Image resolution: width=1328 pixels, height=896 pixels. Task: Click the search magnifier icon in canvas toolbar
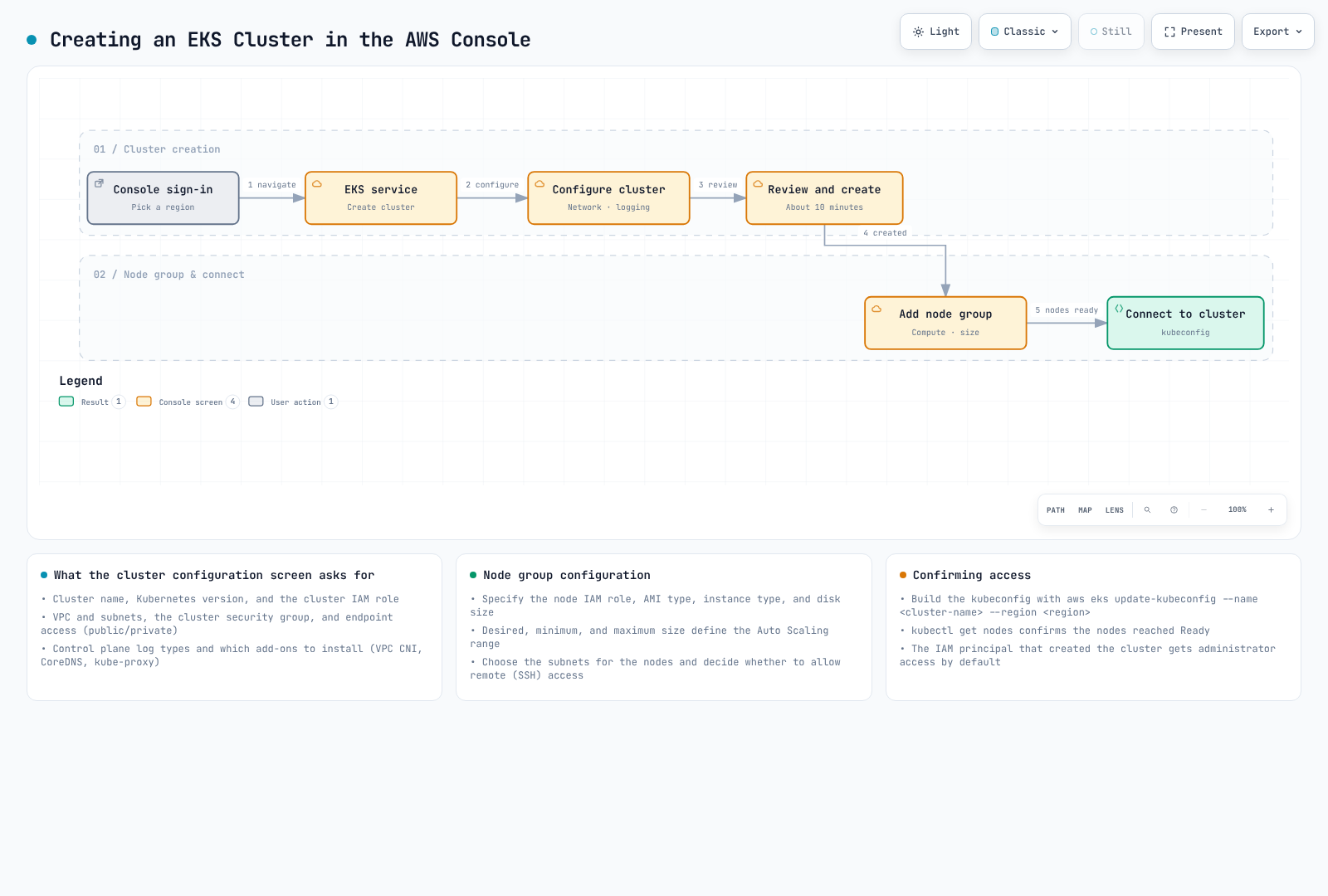(x=1147, y=510)
